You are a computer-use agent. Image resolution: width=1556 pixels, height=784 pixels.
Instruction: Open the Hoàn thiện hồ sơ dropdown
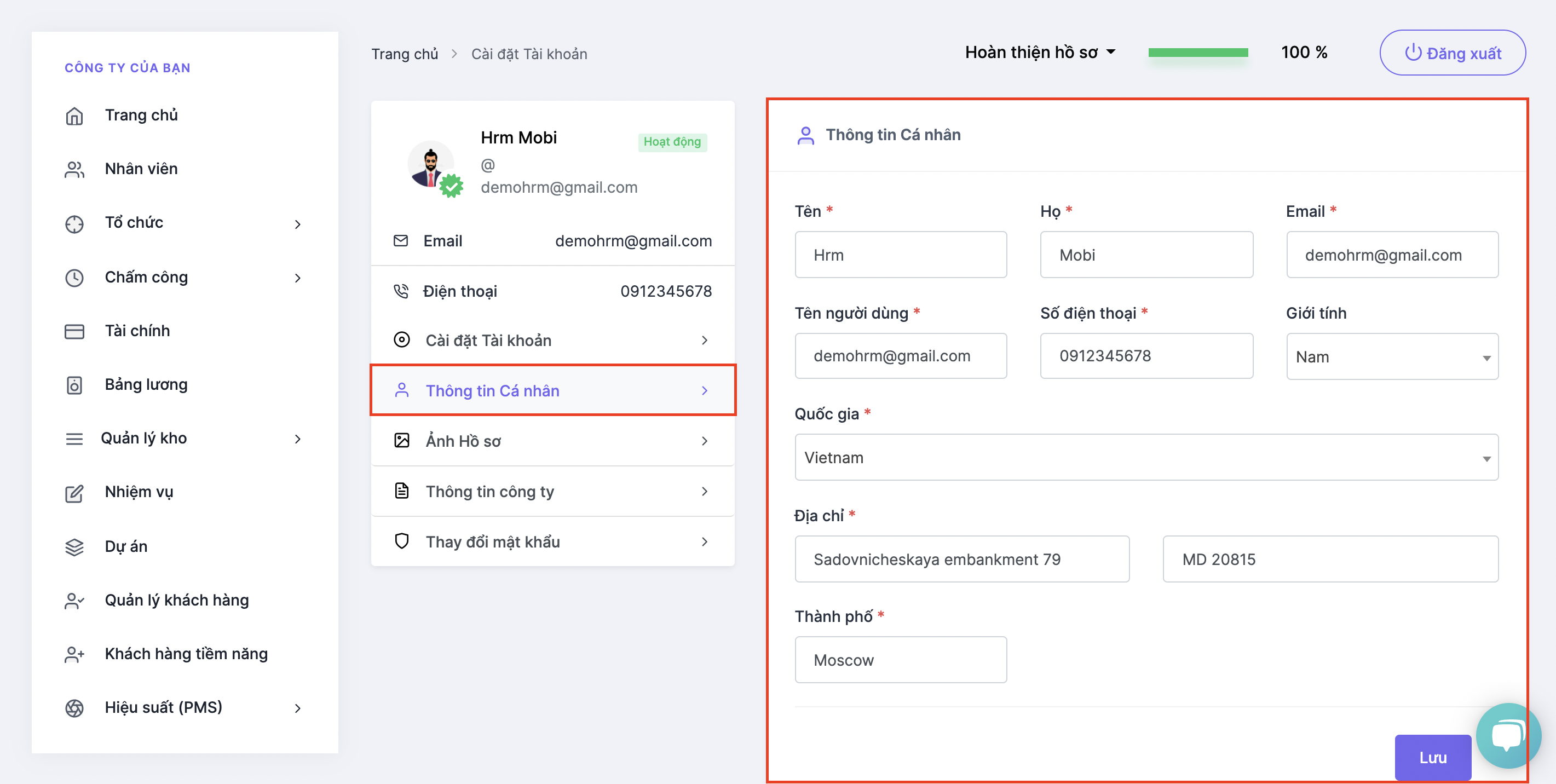click(x=1040, y=53)
